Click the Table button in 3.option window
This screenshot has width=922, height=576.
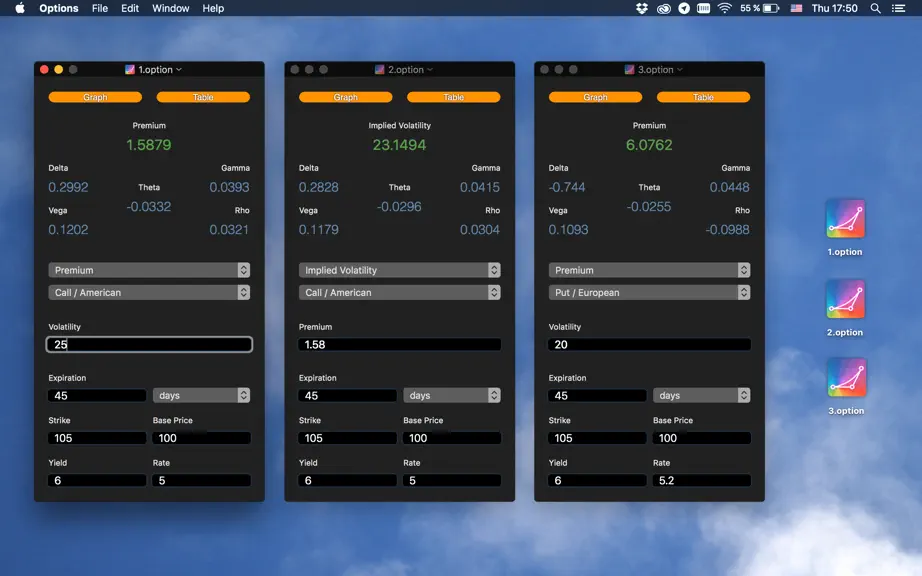click(703, 97)
